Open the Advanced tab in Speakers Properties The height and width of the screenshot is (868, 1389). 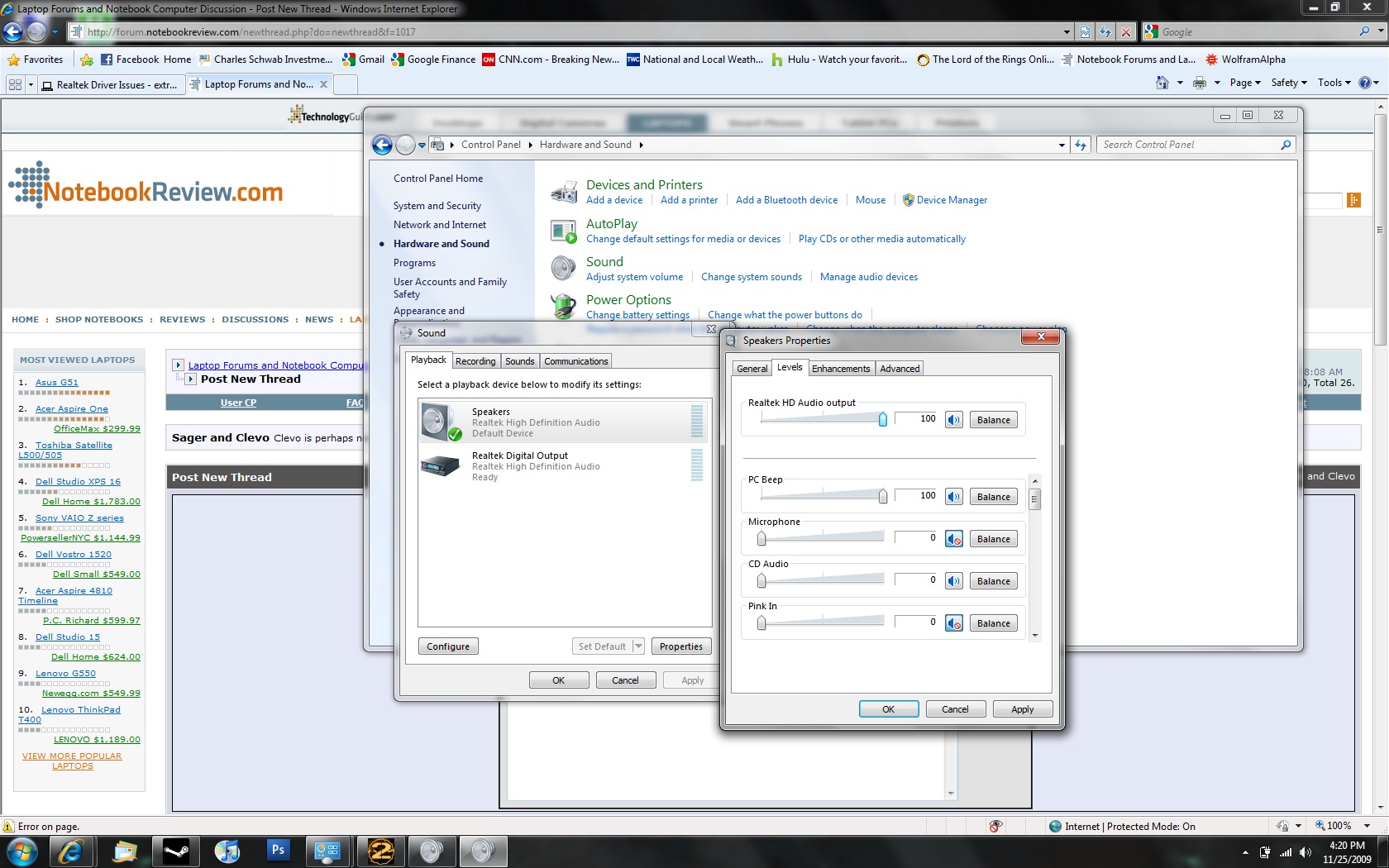point(900,369)
